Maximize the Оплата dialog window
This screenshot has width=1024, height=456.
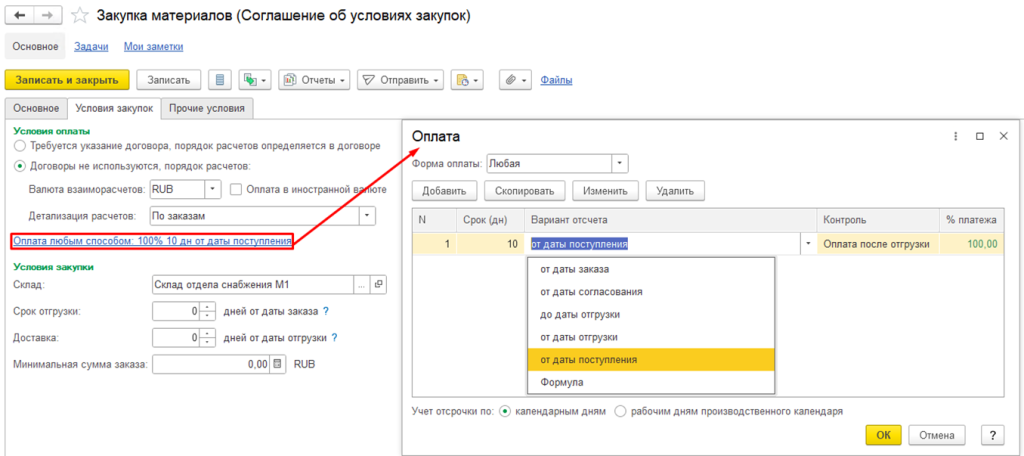[980, 137]
